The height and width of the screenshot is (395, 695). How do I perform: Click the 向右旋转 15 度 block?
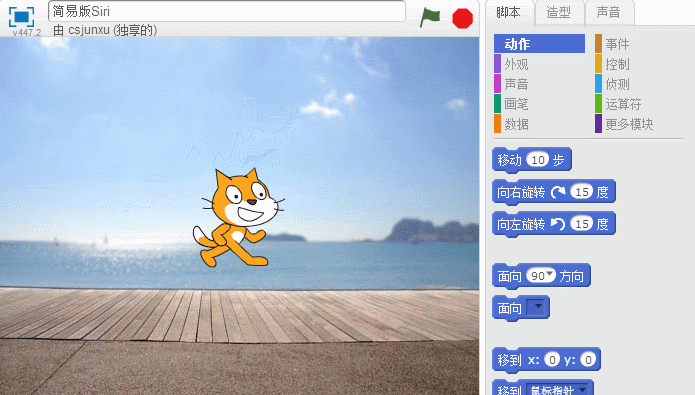554,192
